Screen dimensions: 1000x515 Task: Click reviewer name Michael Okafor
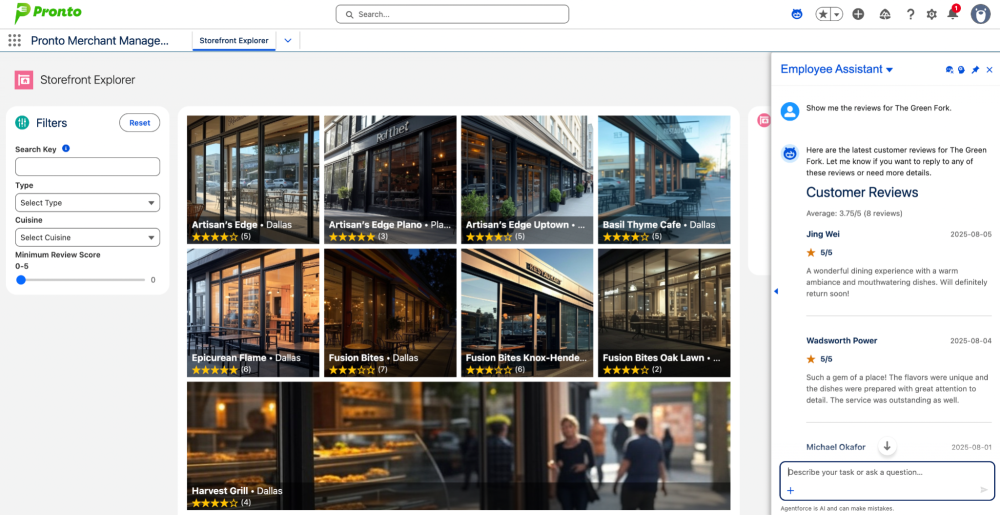point(835,447)
